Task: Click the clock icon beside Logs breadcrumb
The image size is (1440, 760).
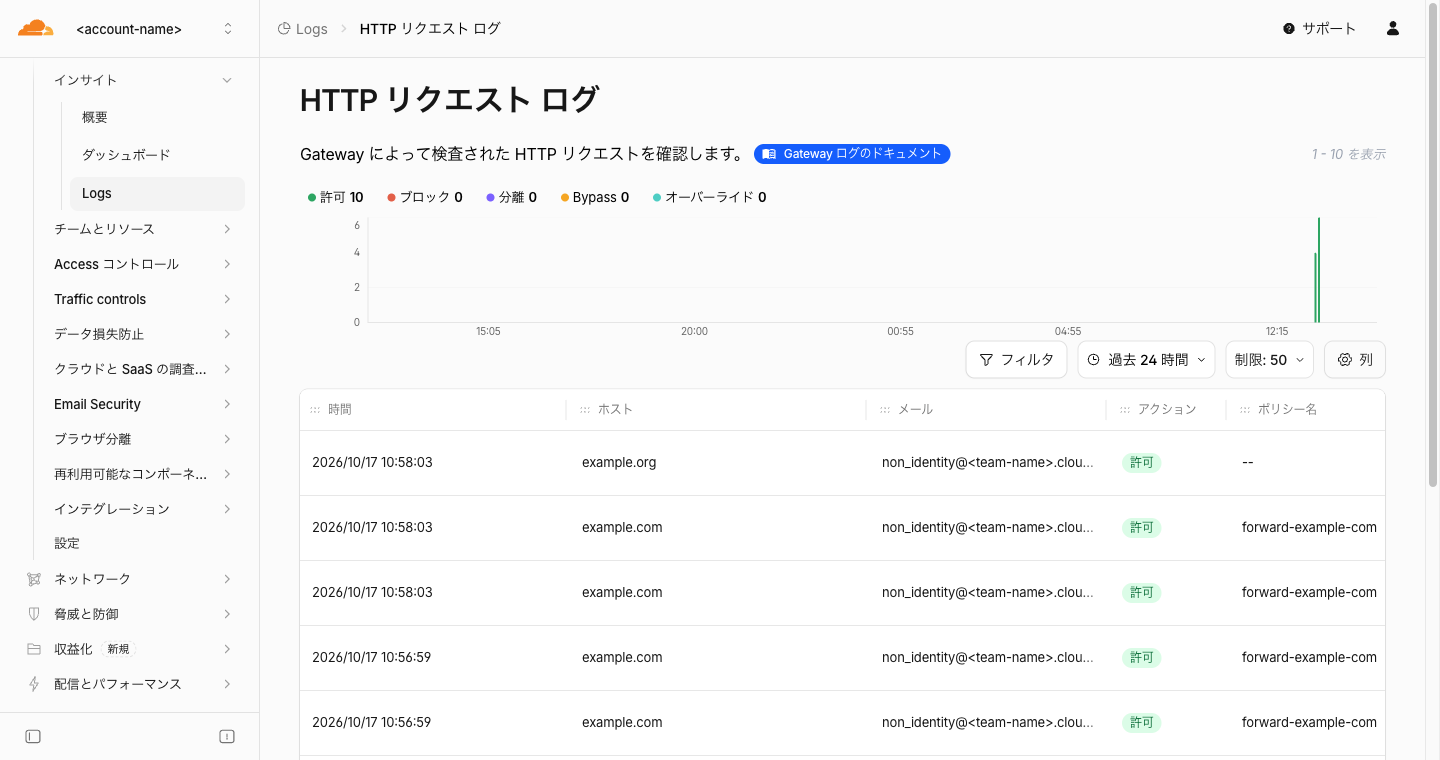Action: click(284, 29)
